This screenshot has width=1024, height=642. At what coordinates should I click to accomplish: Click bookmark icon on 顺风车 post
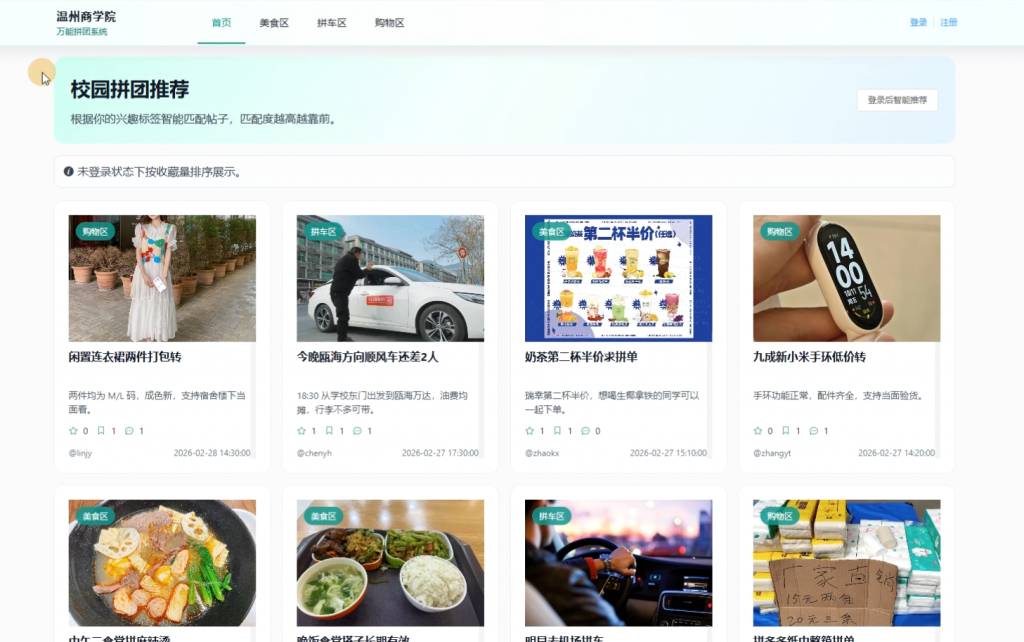[329, 431]
